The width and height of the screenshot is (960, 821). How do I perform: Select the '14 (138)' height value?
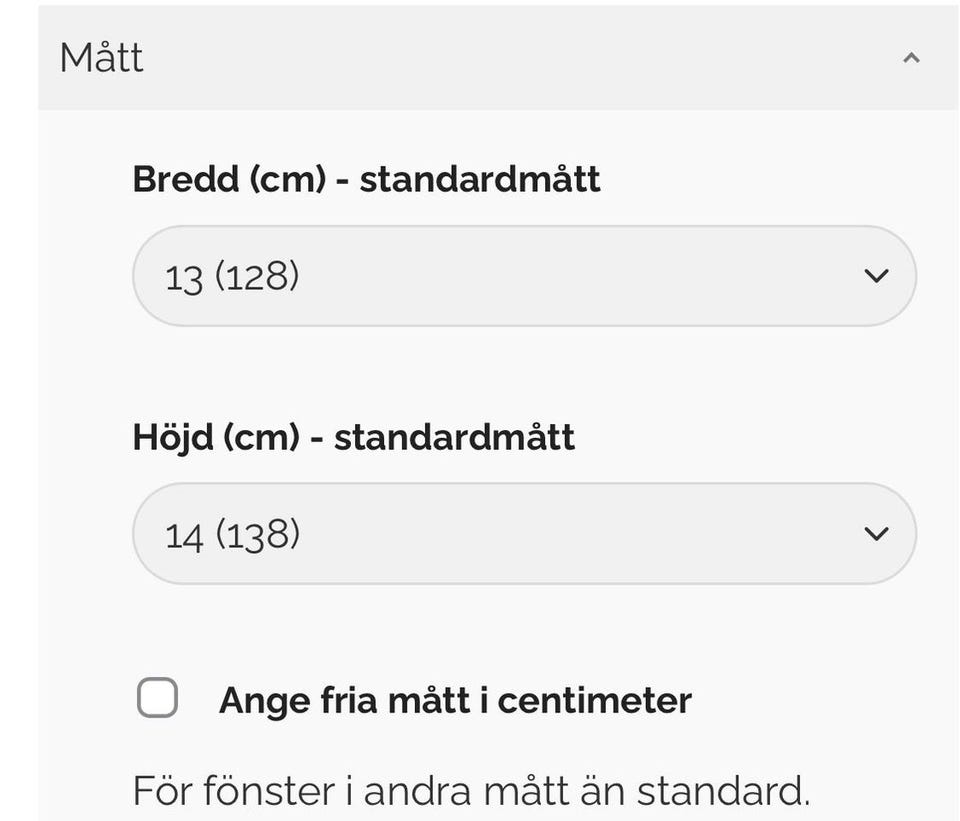point(232,535)
